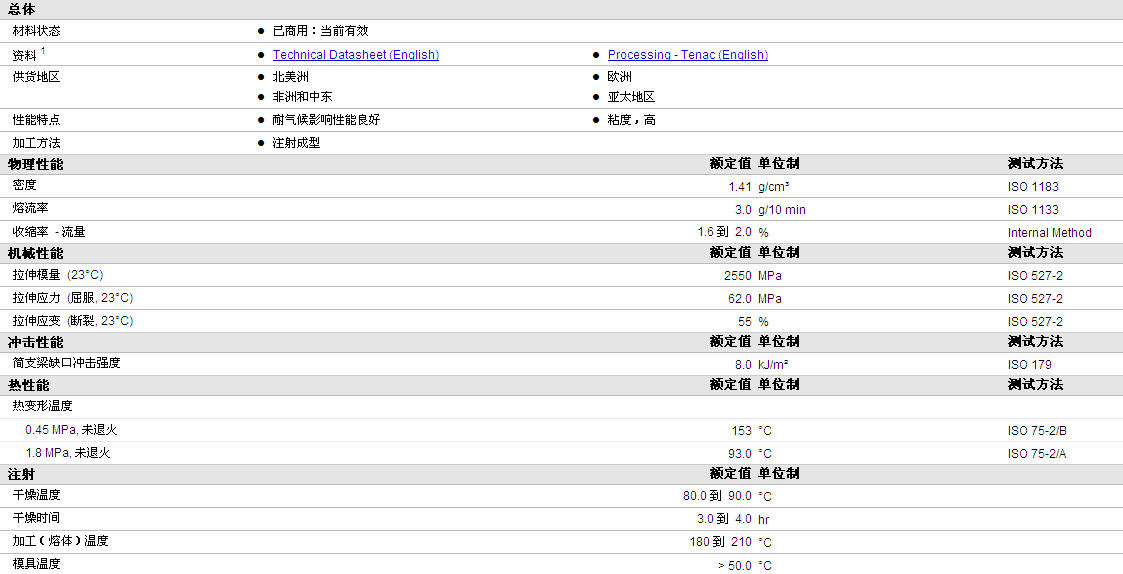Image resolution: width=1123 pixels, height=574 pixels.
Task: Click the footnote 1 superscript beside 资料
Action: [x=43, y=50]
